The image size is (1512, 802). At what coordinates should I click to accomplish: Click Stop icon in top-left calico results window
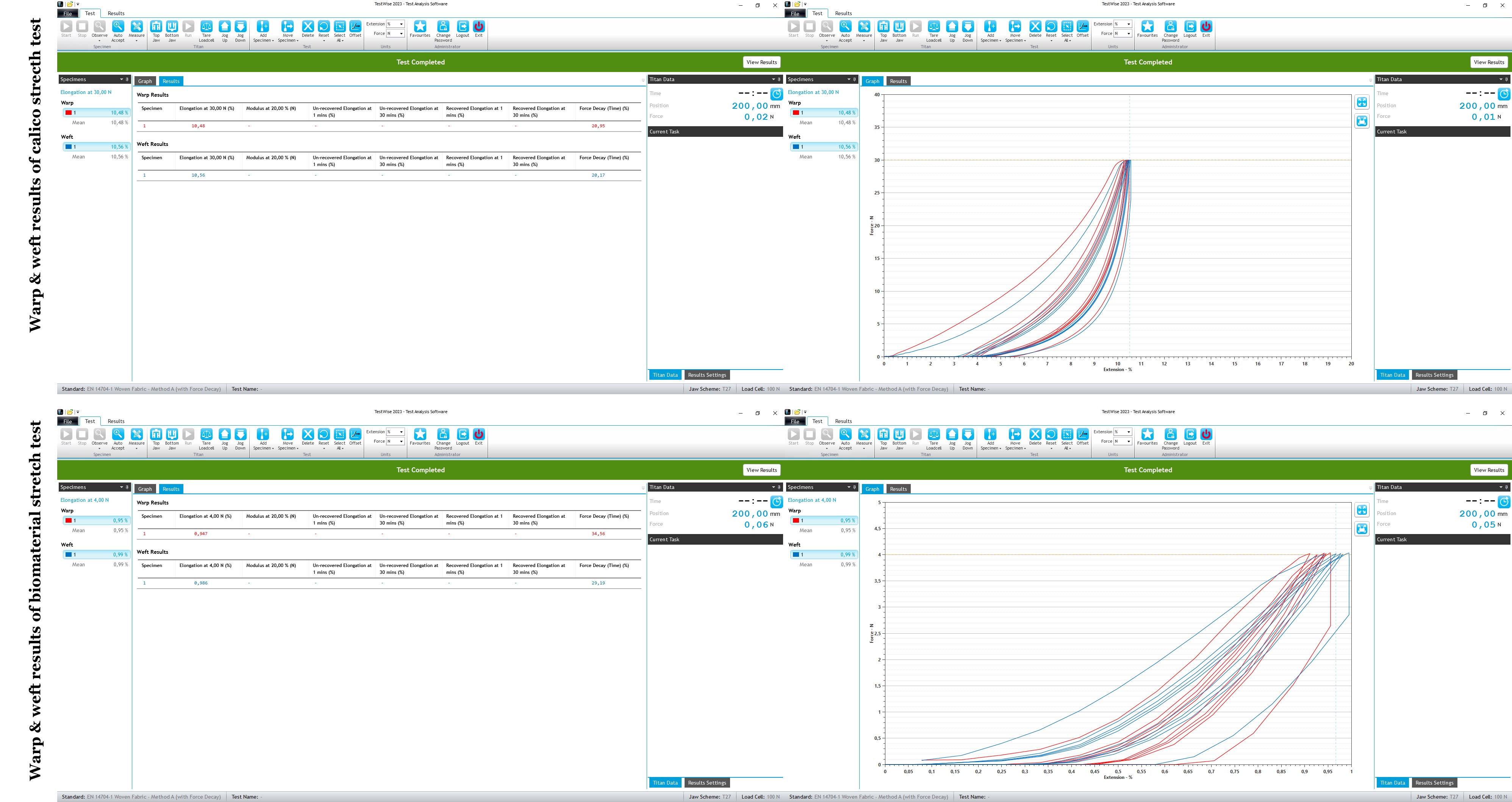[x=82, y=27]
